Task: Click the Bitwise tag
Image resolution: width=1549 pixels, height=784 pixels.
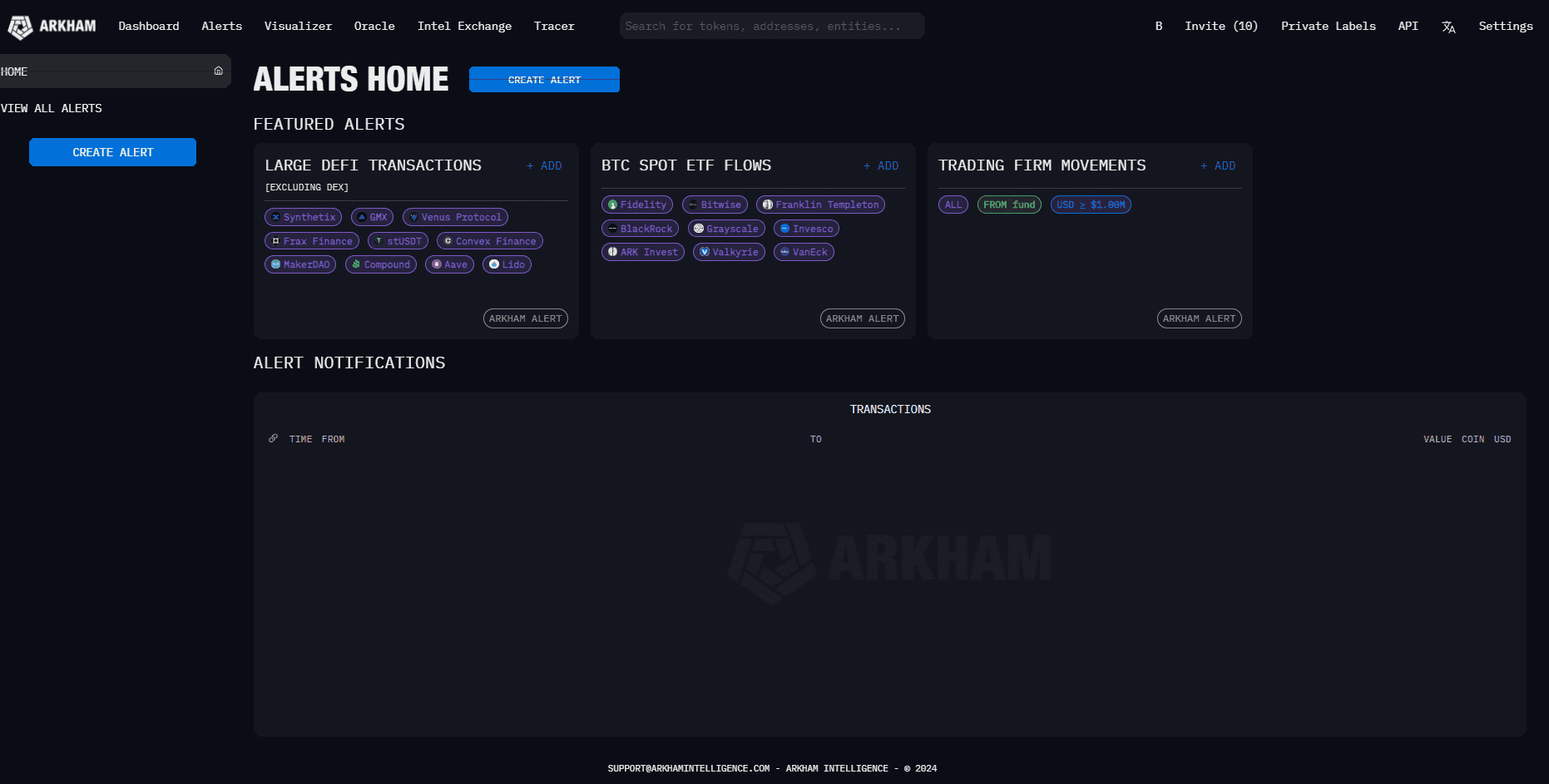Action: [715, 205]
